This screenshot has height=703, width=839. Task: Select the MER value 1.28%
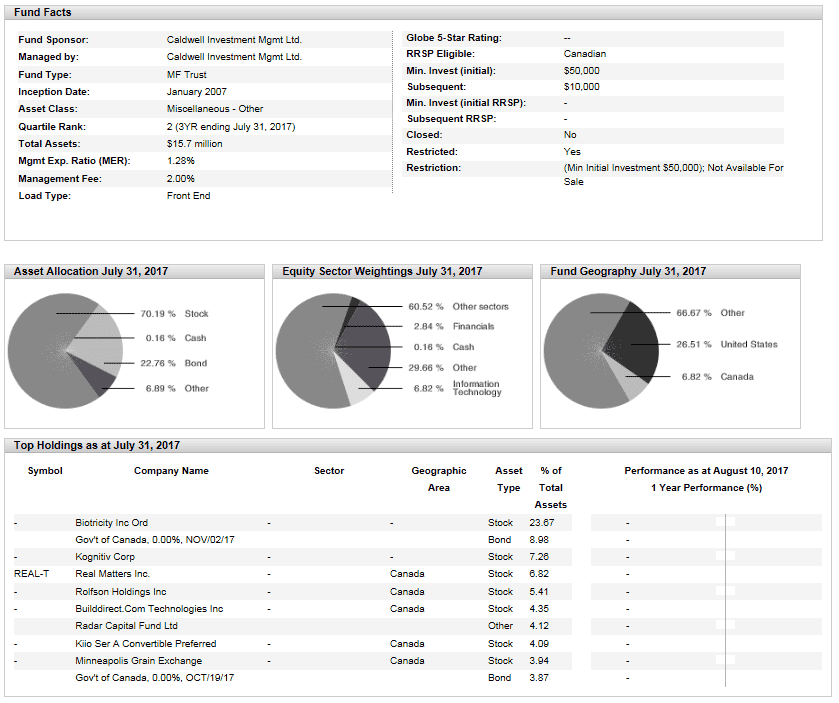(x=180, y=161)
